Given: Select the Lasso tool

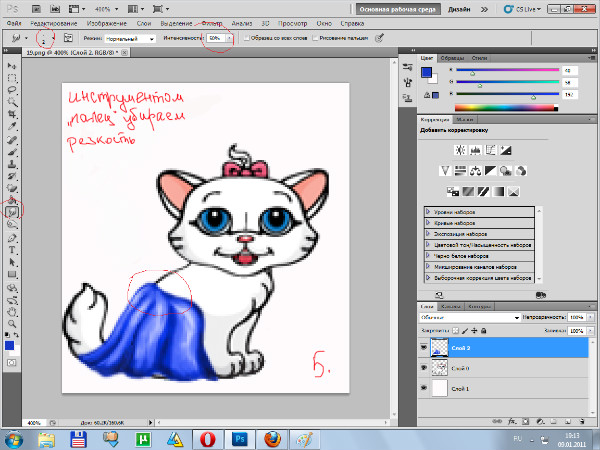Looking at the screenshot, I should tap(12, 90).
